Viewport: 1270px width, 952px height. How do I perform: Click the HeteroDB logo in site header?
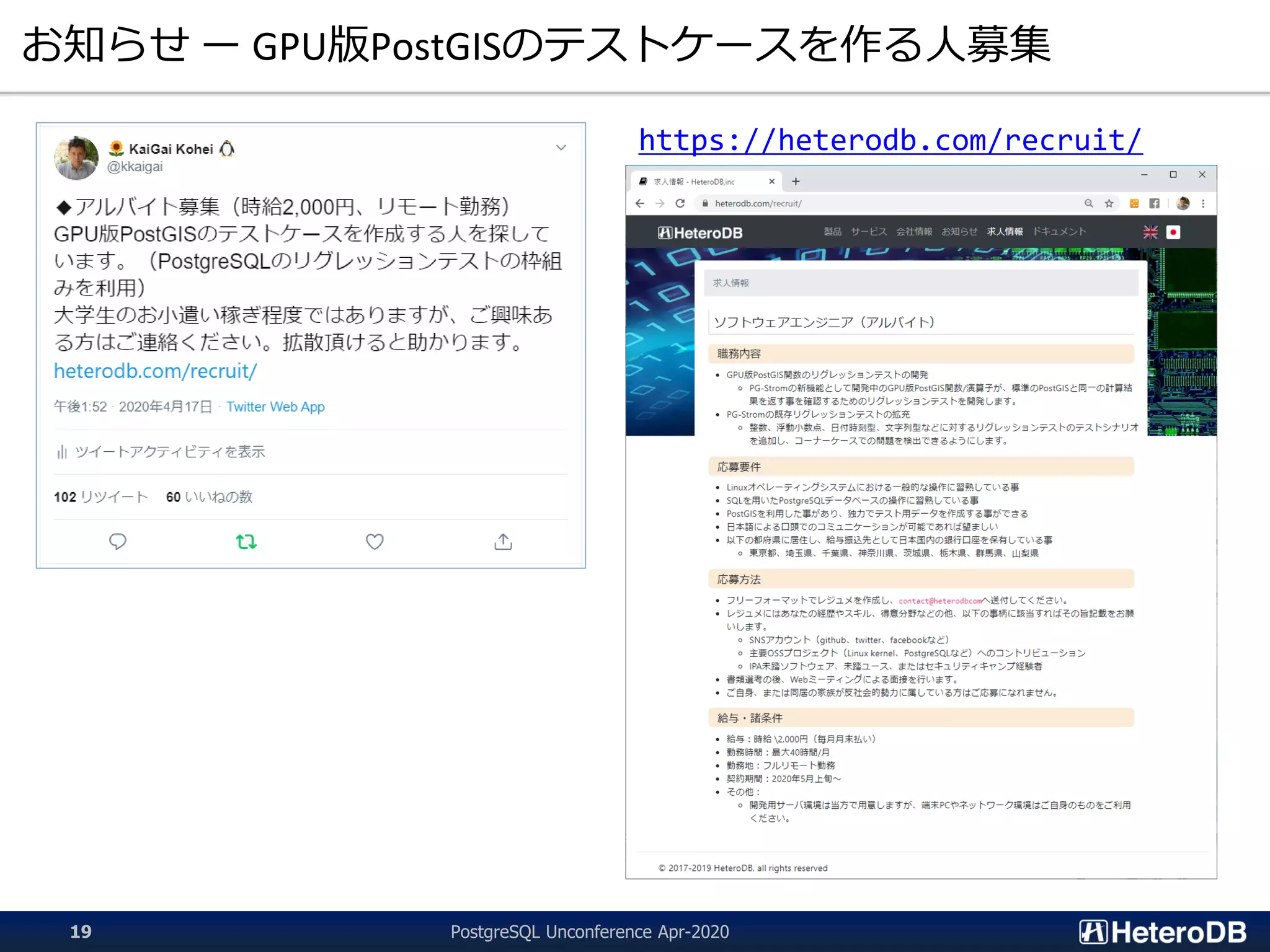tap(700, 233)
